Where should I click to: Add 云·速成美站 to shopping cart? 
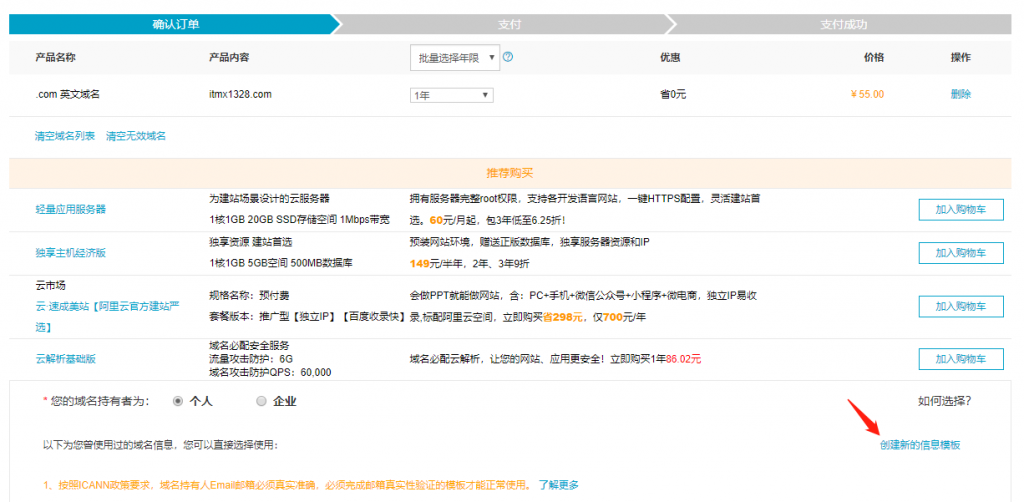pyautogui.click(x=960, y=306)
